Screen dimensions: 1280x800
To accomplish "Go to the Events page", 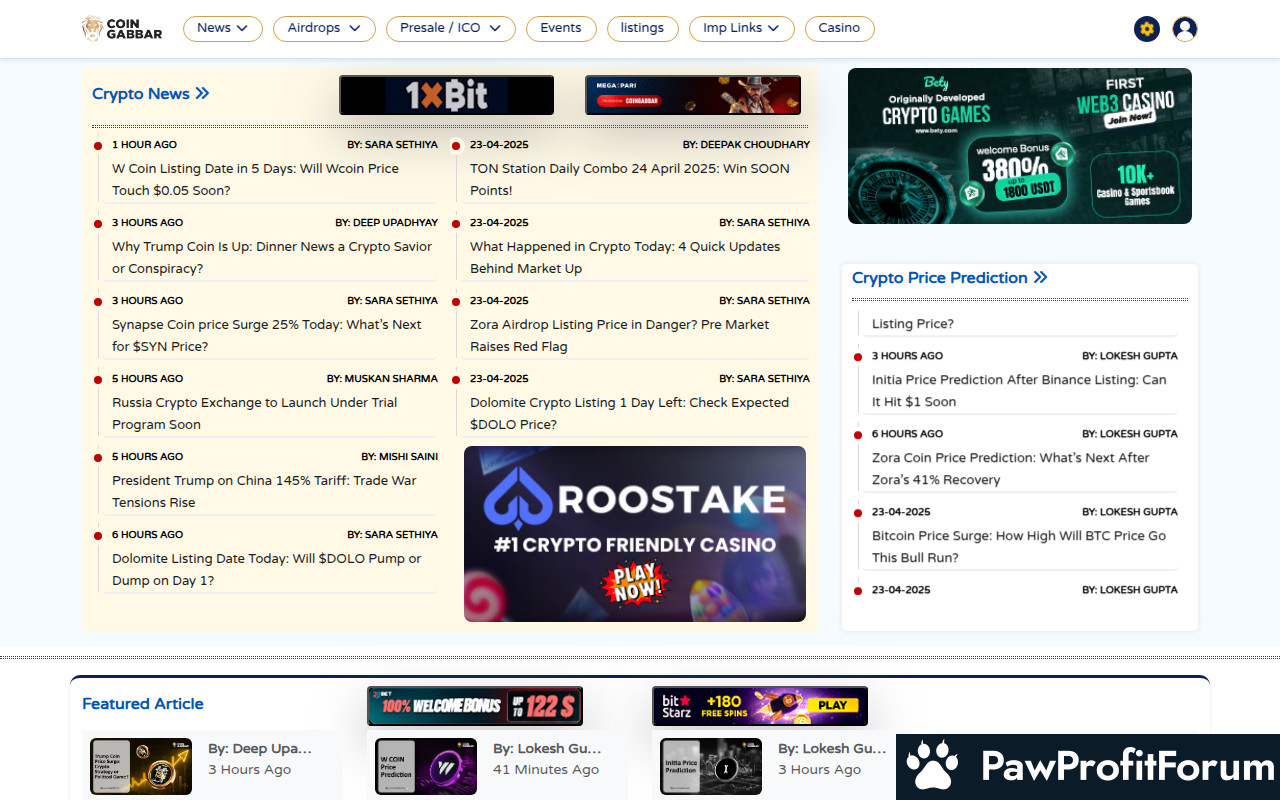I will [560, 28].
